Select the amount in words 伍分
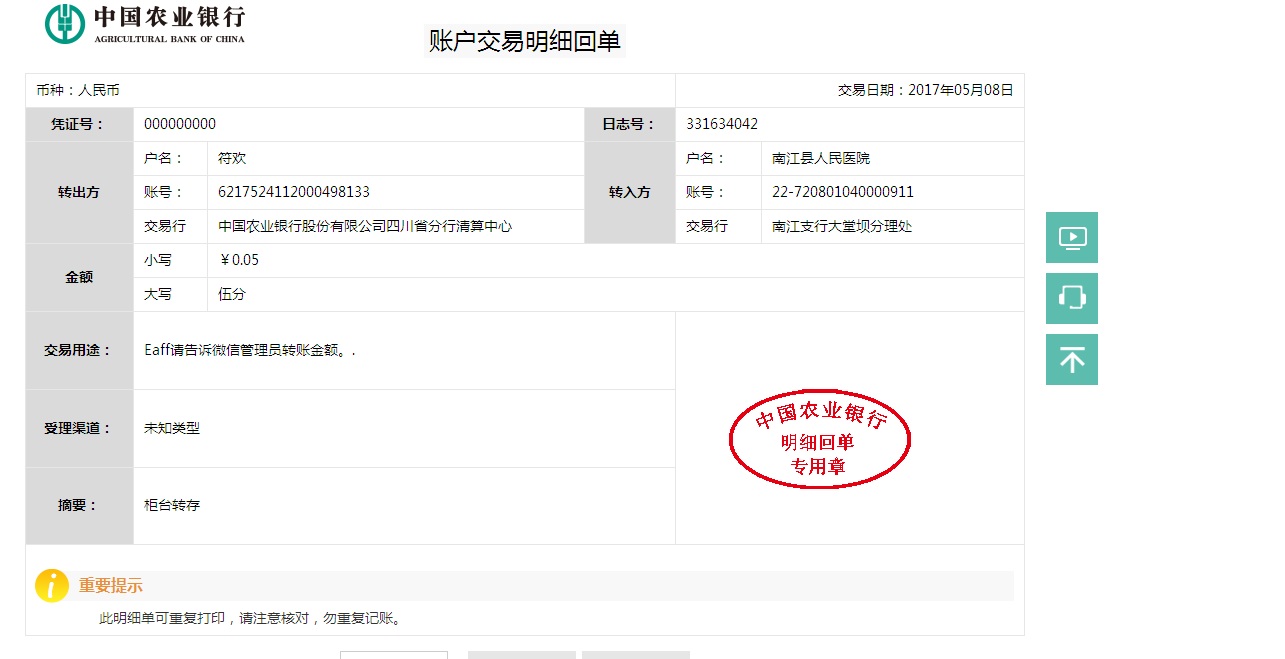1285x659 pixels. [232, 294]
